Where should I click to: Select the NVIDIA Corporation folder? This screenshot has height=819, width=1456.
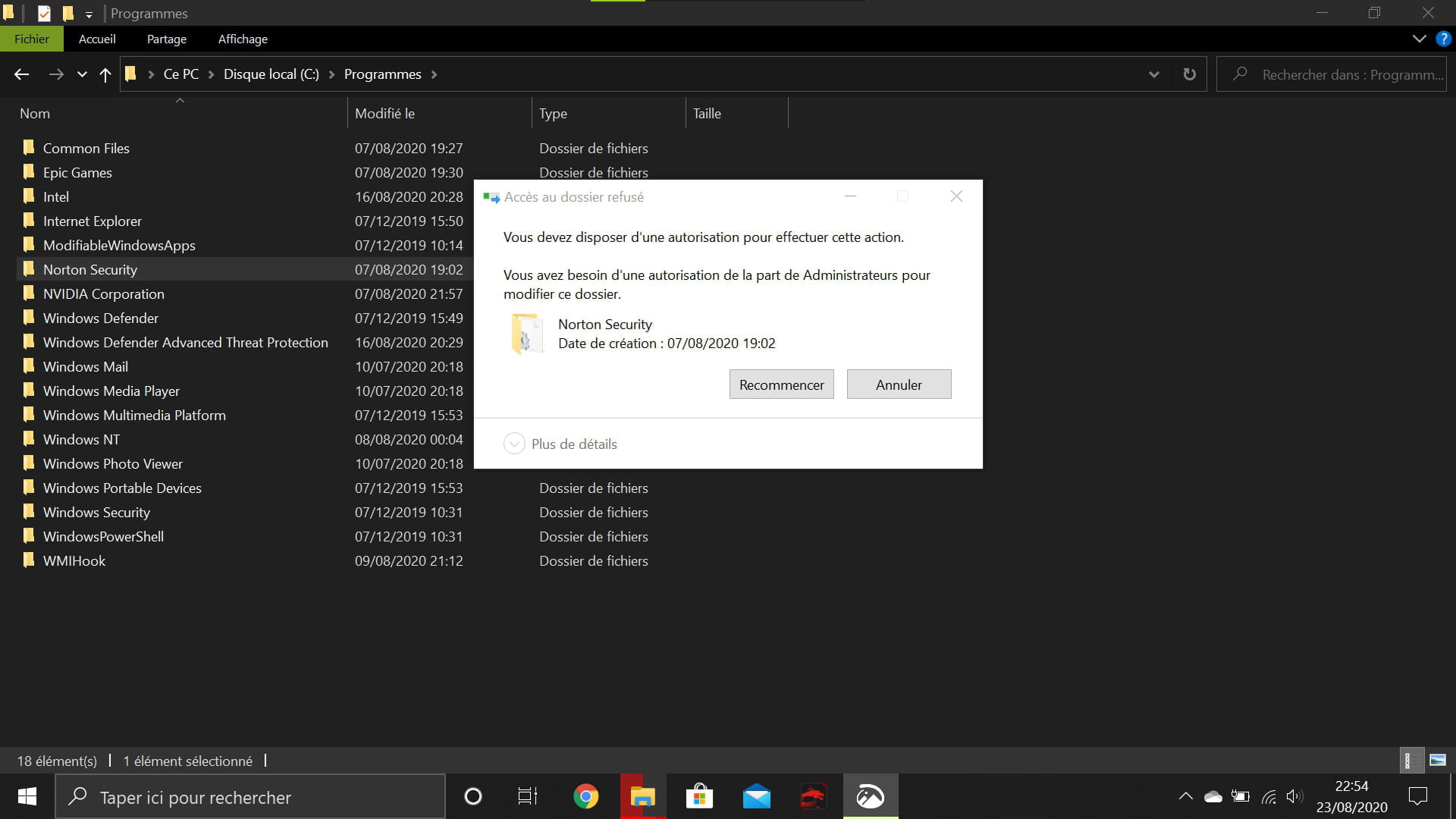pyautogui.click(x=103, y=293)
